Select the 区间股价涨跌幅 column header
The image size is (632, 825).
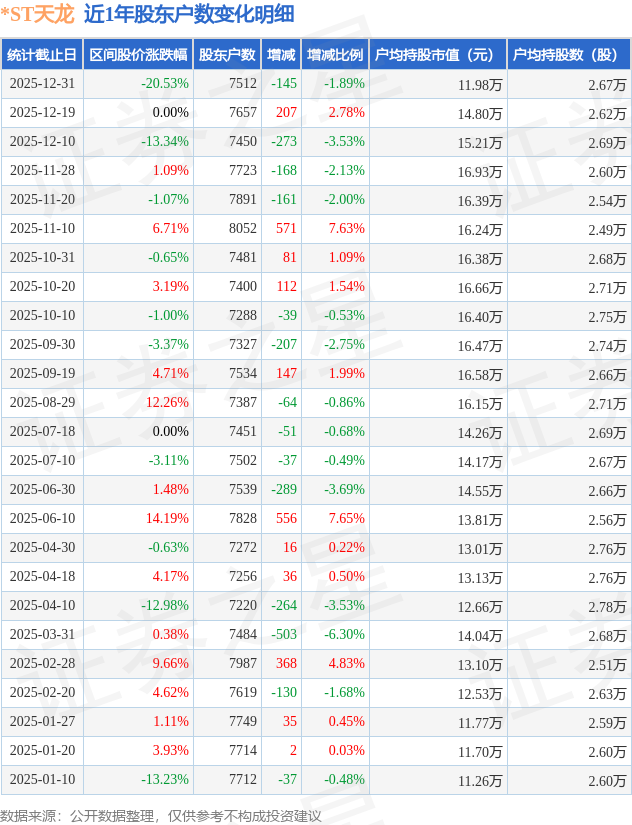pos(138,55)
